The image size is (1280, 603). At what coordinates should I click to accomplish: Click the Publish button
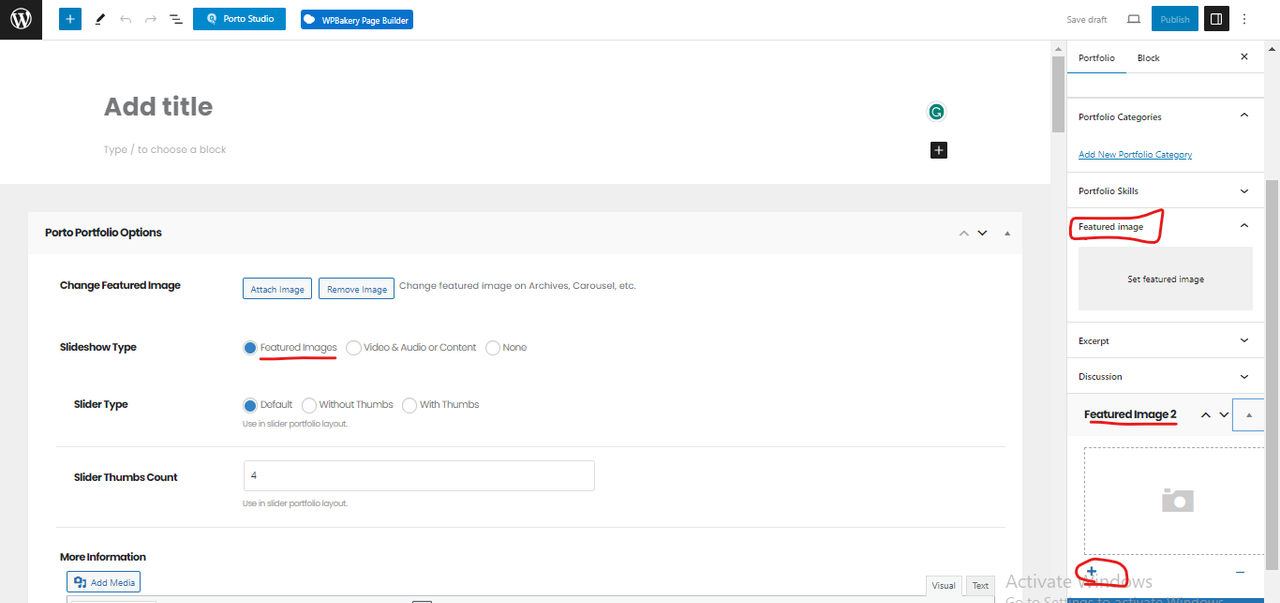(1174, 19)
